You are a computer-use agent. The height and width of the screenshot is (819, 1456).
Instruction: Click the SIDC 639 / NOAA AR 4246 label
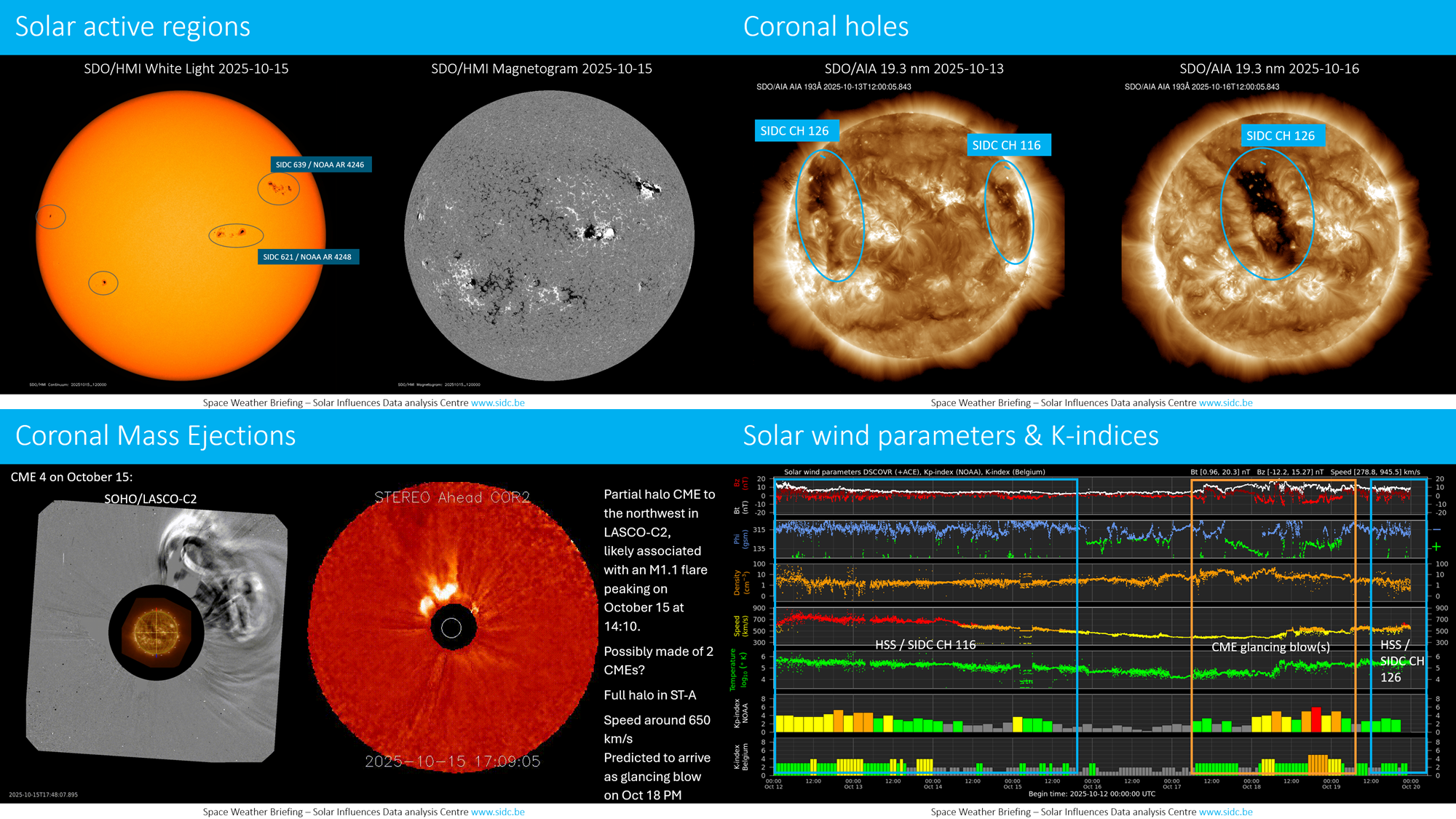coord(320,165)
